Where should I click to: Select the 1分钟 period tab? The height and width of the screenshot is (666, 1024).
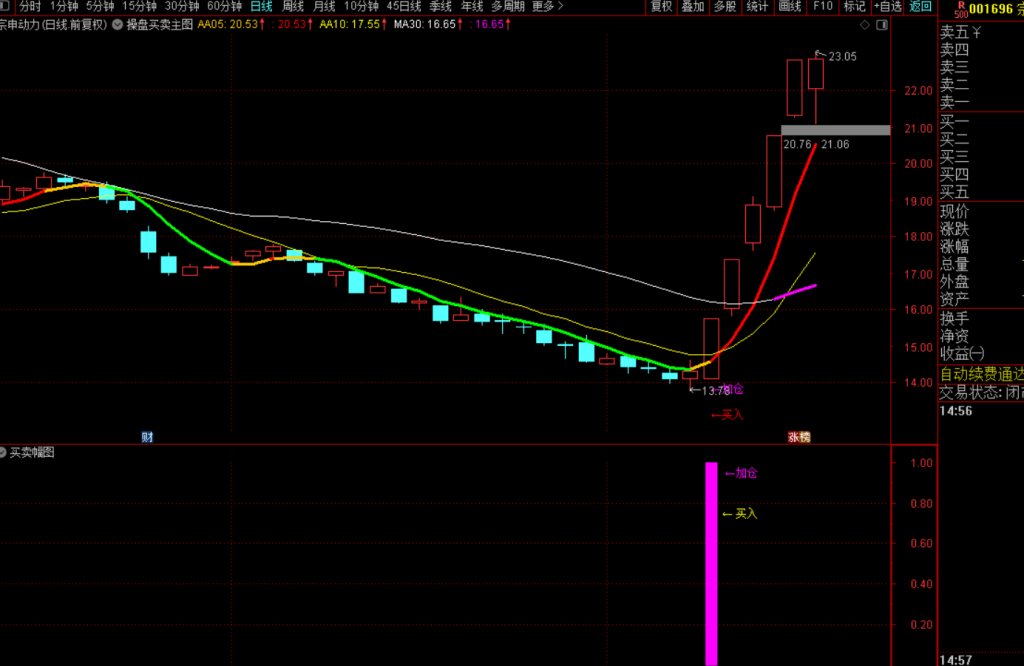64,7
